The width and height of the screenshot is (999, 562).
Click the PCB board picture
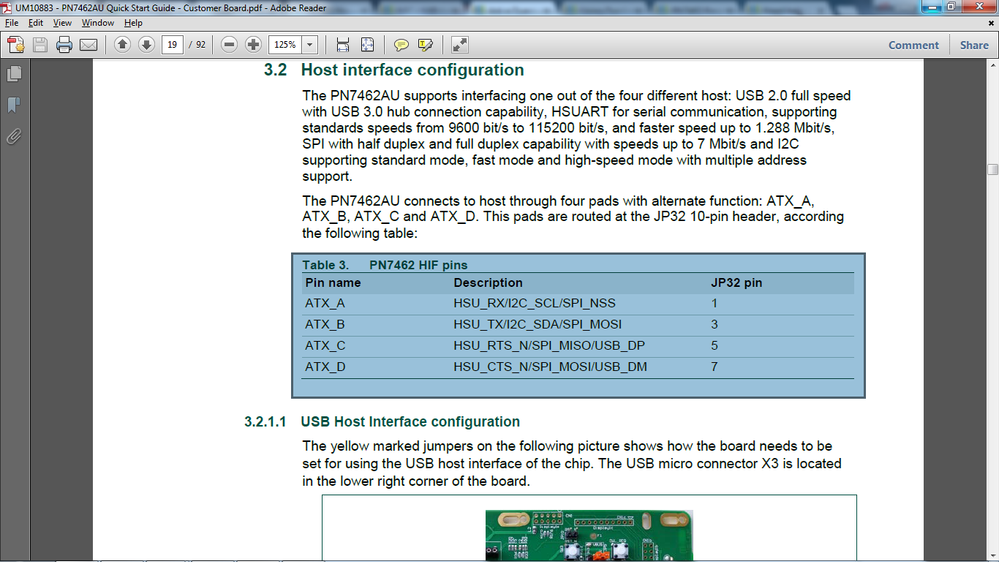tap(589, 535)
